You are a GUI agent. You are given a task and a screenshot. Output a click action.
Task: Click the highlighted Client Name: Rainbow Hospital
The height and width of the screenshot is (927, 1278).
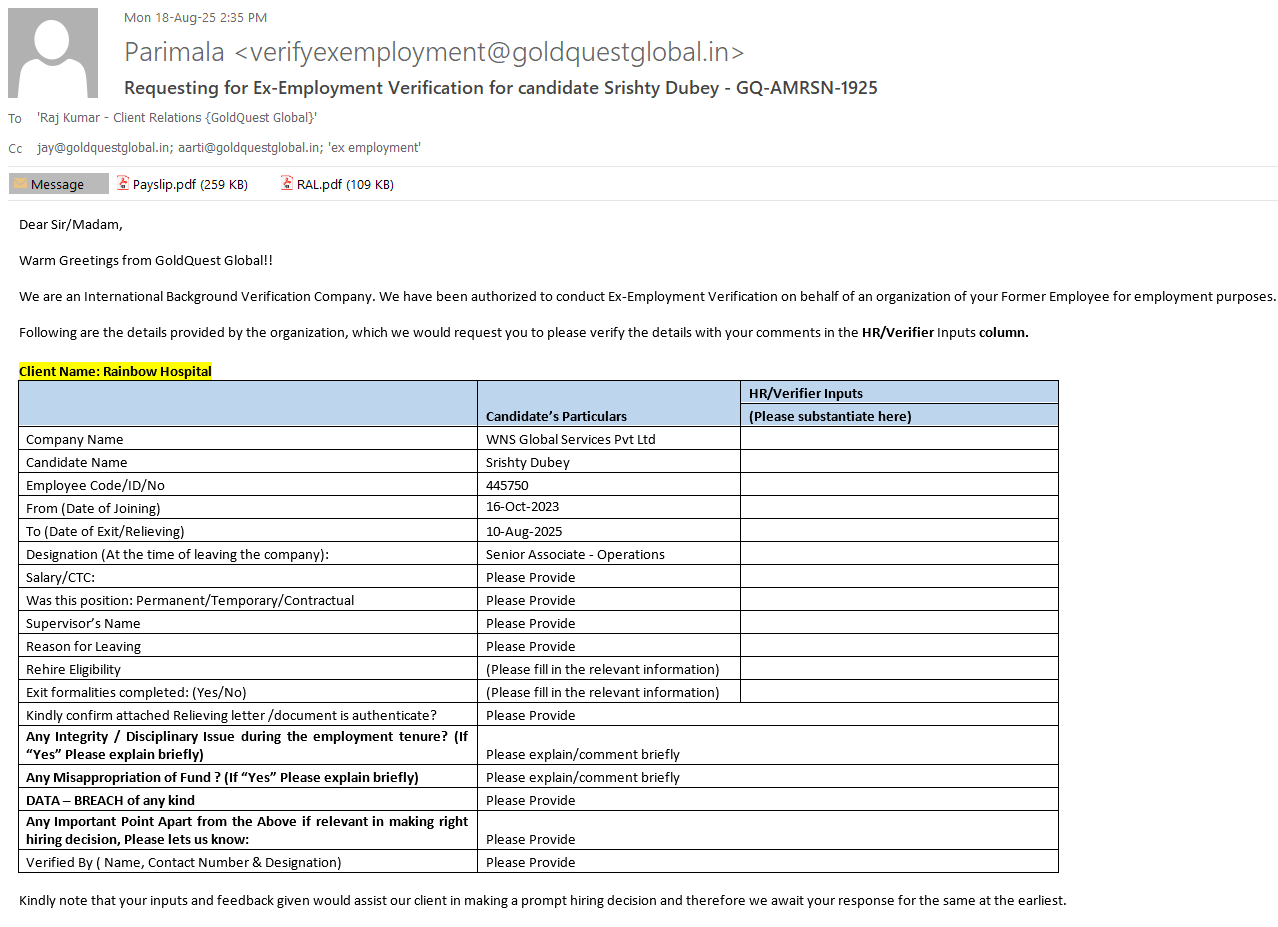[x=115, y=371]
